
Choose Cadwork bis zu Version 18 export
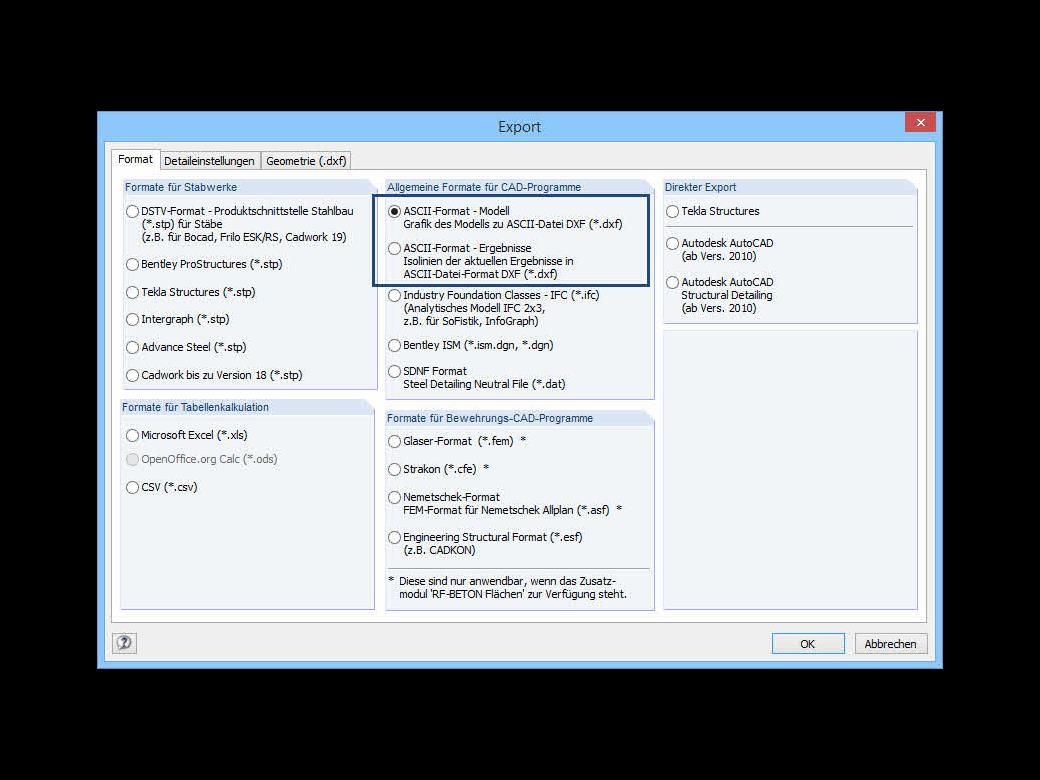point(132,375)
